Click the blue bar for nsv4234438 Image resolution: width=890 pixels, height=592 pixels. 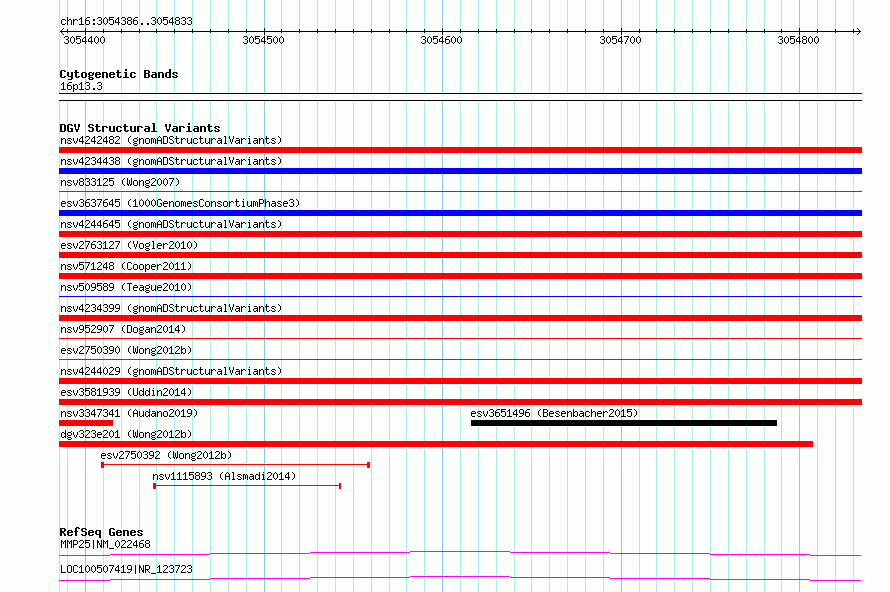tap(460, 171)
